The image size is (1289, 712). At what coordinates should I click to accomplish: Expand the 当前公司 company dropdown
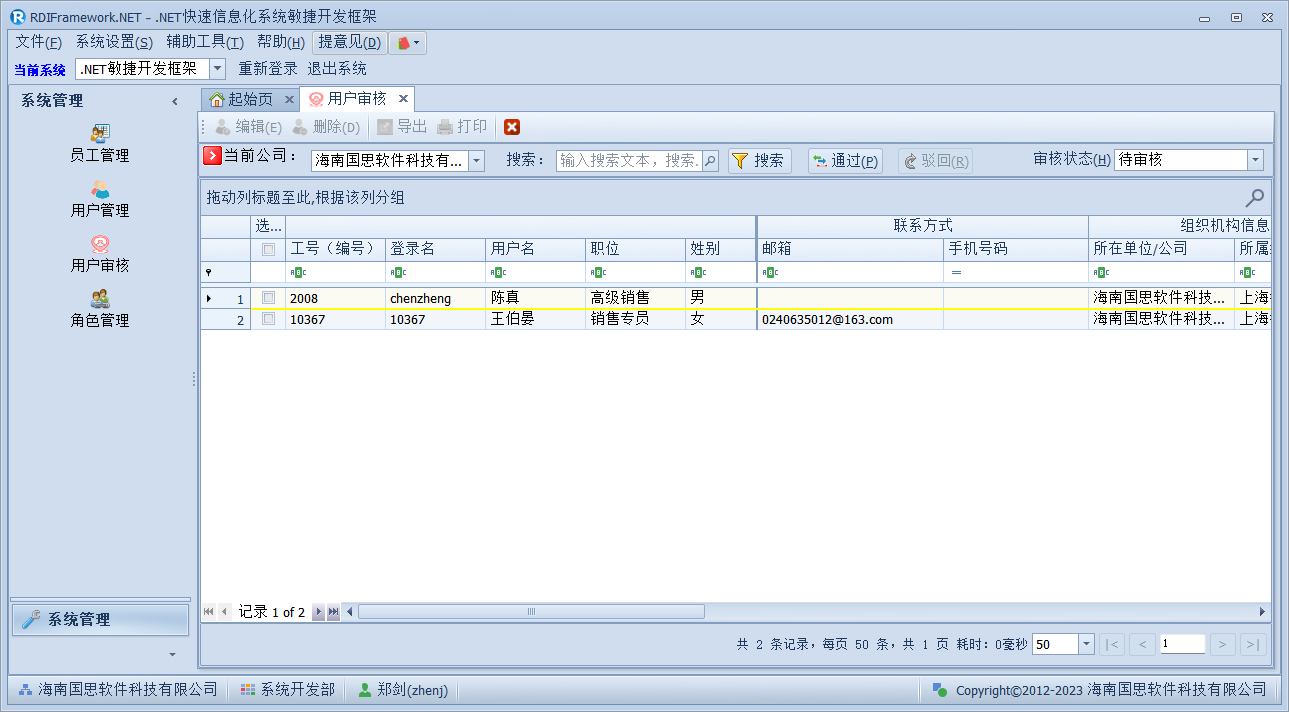476,161
